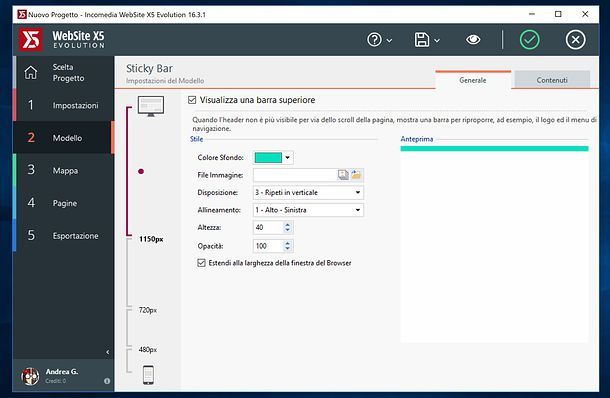Open the Mappa step in sidebar

(x=64, y=170)
